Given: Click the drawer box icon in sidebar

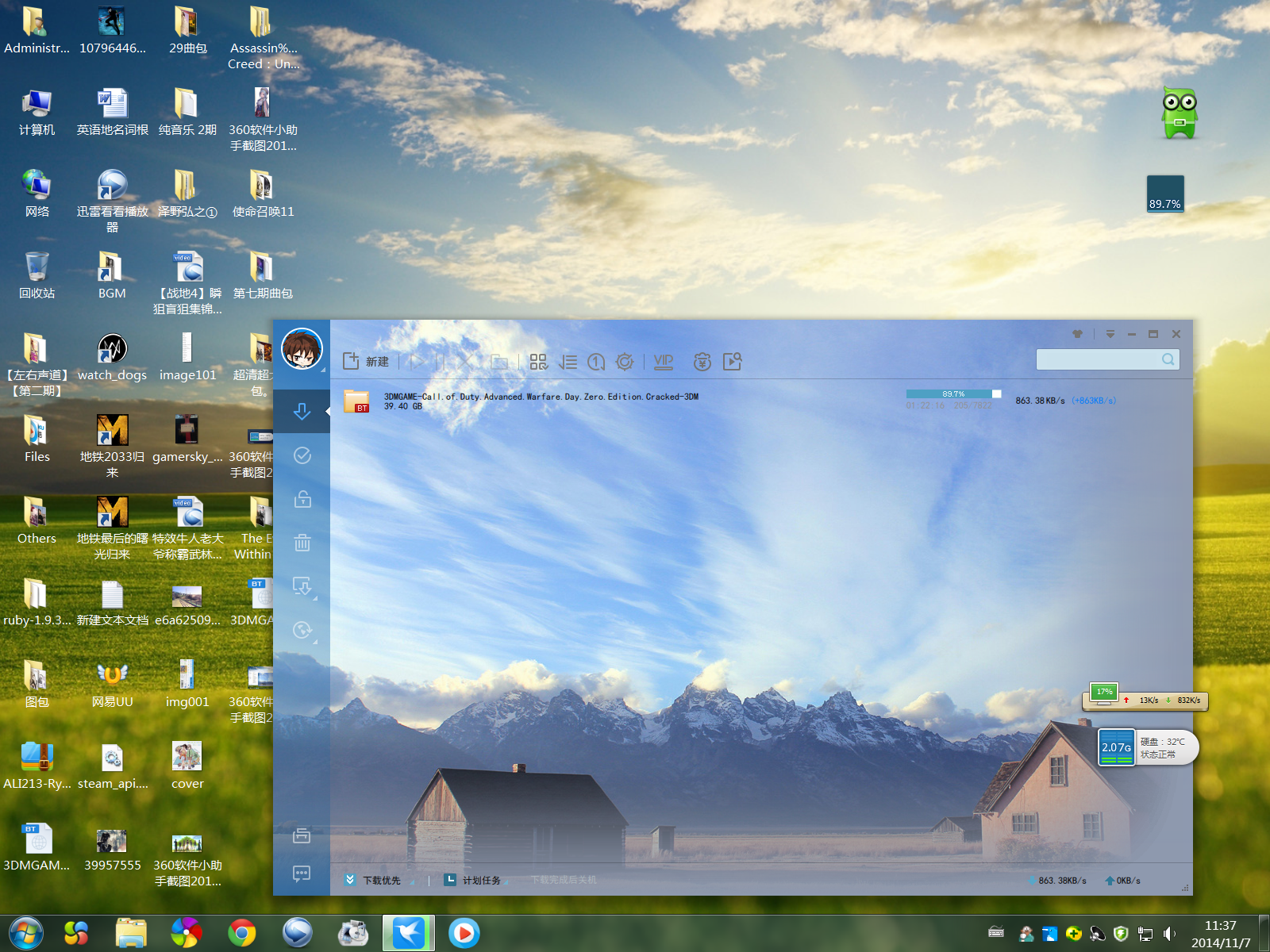Looking at the screenshot, I should pyautogui.click(x=302, y=835).
